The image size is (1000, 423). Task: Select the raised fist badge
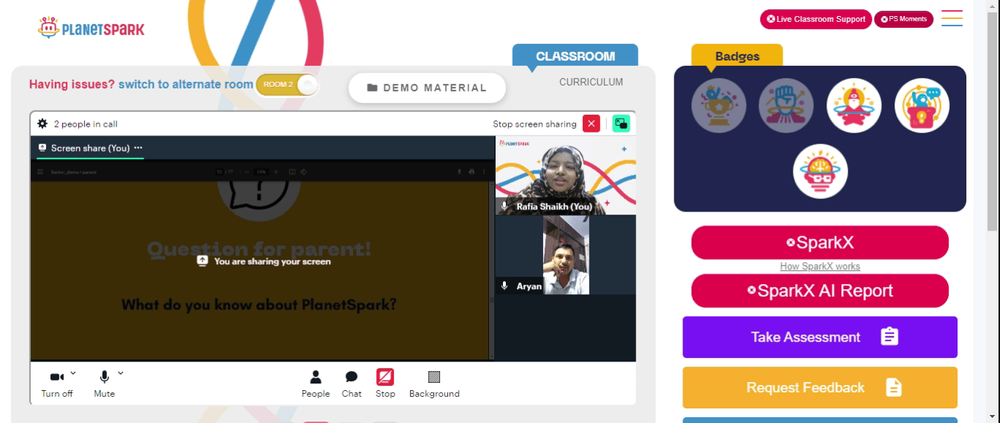(x=786, y=105)
